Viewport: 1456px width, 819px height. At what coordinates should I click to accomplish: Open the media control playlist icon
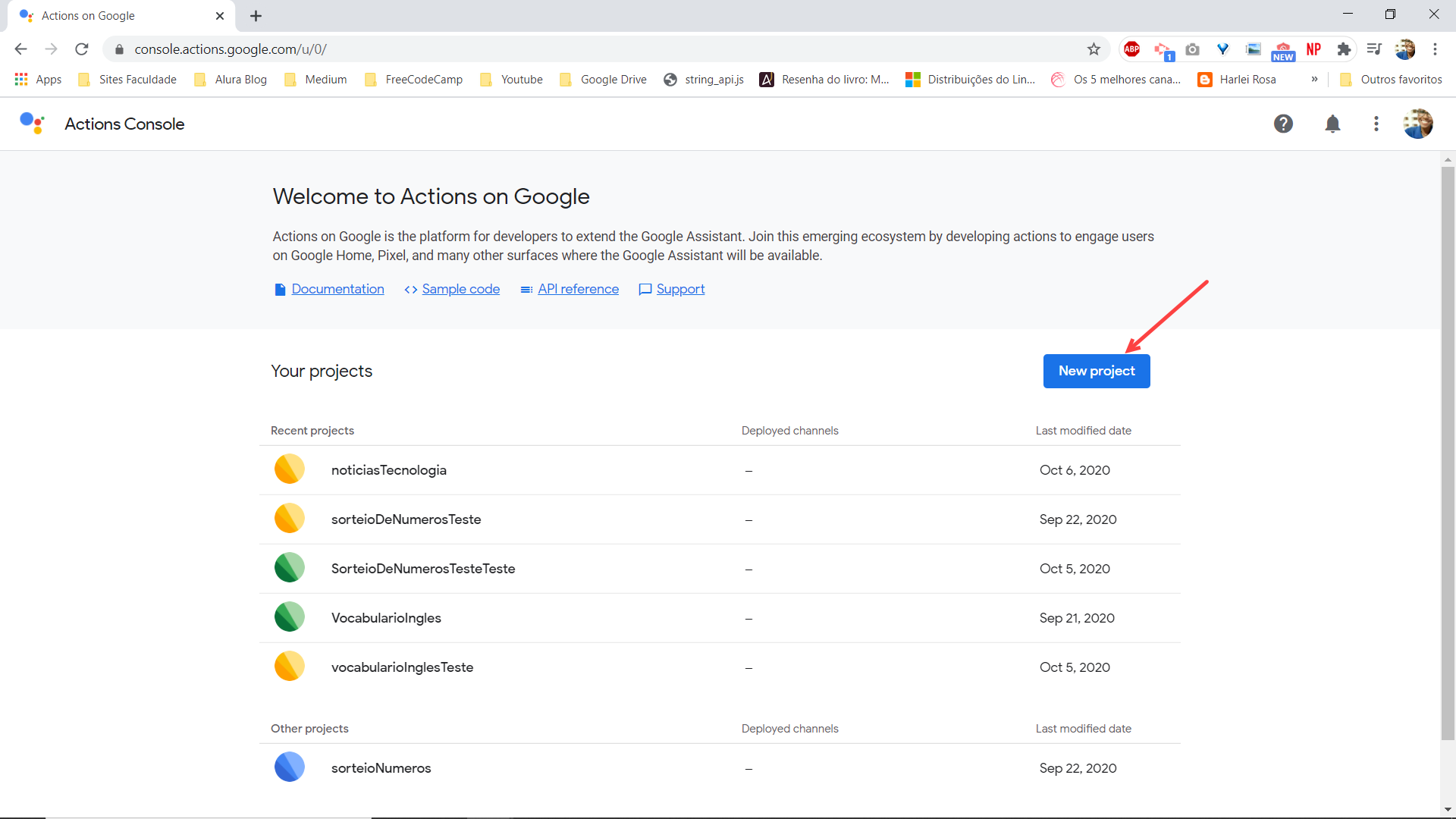1374,49
